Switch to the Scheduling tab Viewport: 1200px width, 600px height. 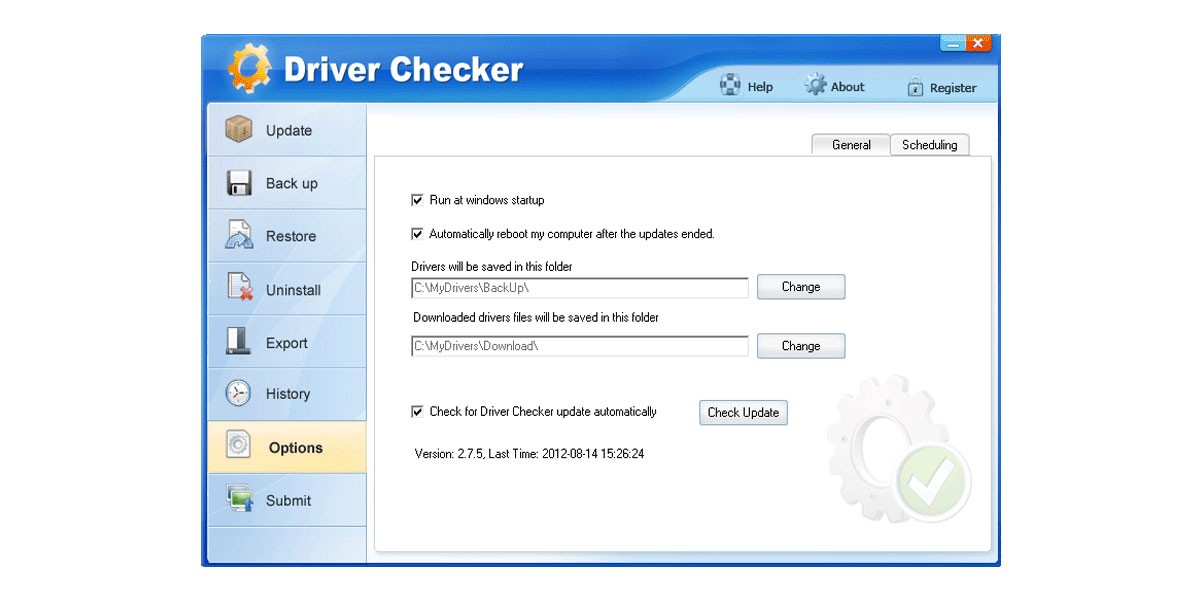click(930, 145)
